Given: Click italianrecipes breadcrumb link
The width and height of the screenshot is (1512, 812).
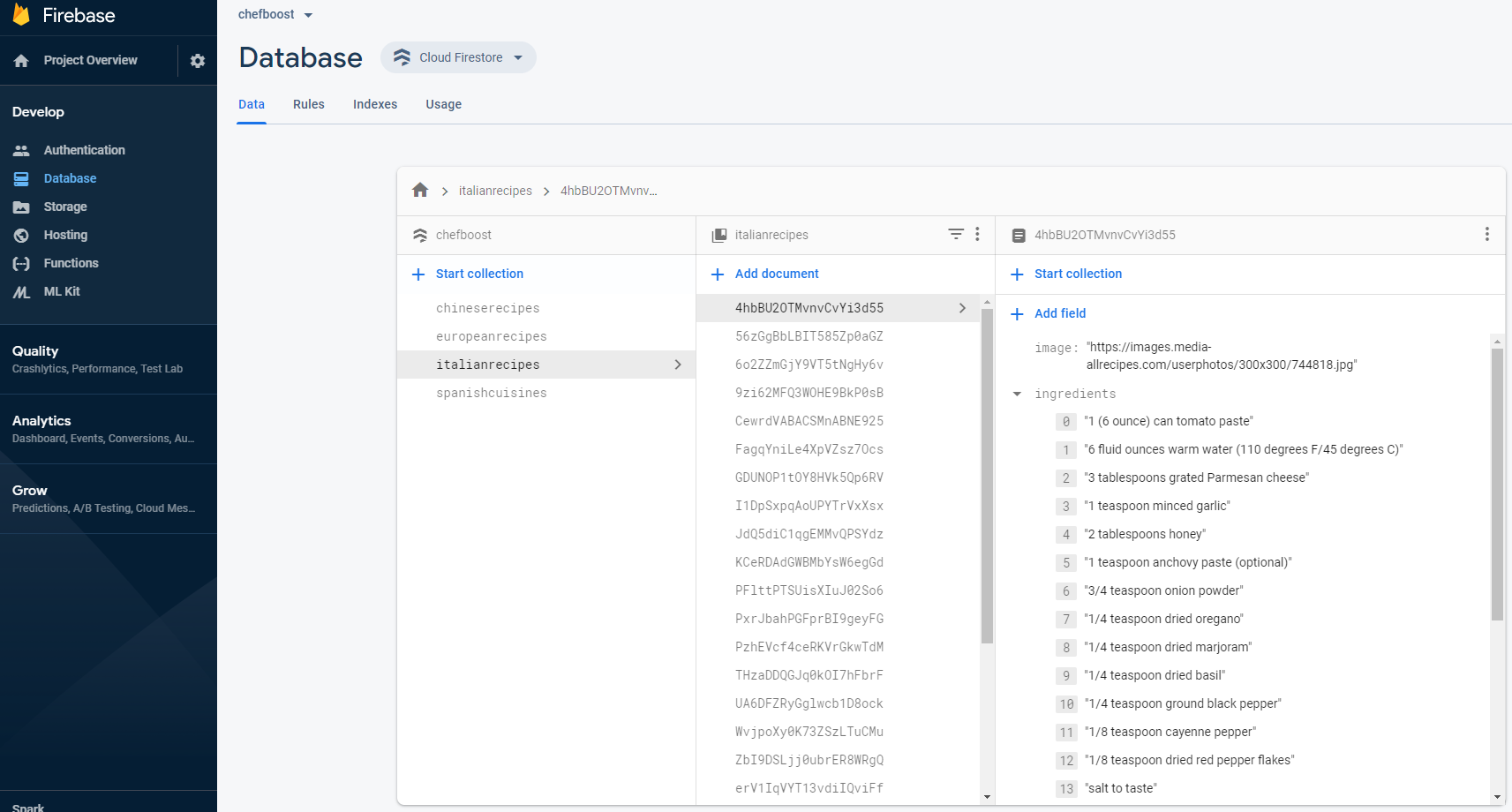Looking at the screenshot, I should [x=495, y=192].
